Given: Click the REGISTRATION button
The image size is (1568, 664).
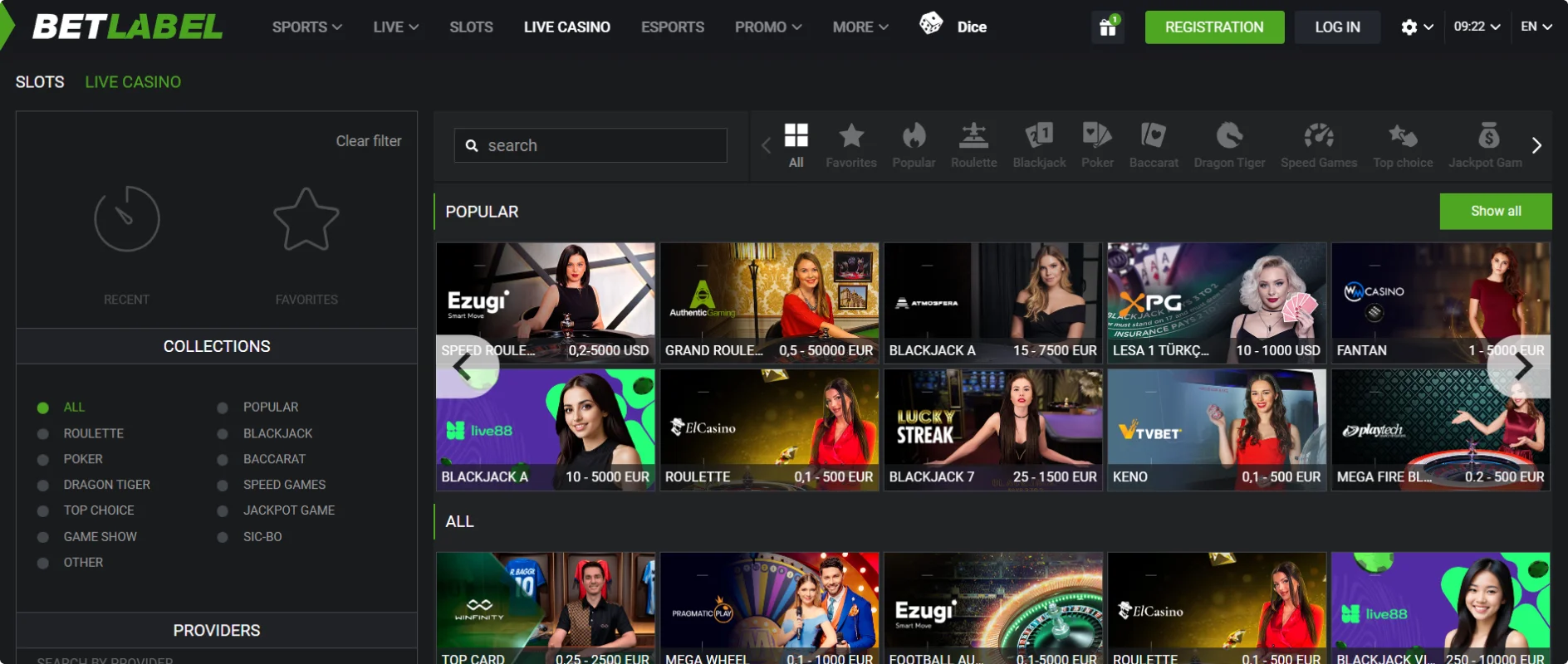Looking at the screenshot, I should 1214,27.
